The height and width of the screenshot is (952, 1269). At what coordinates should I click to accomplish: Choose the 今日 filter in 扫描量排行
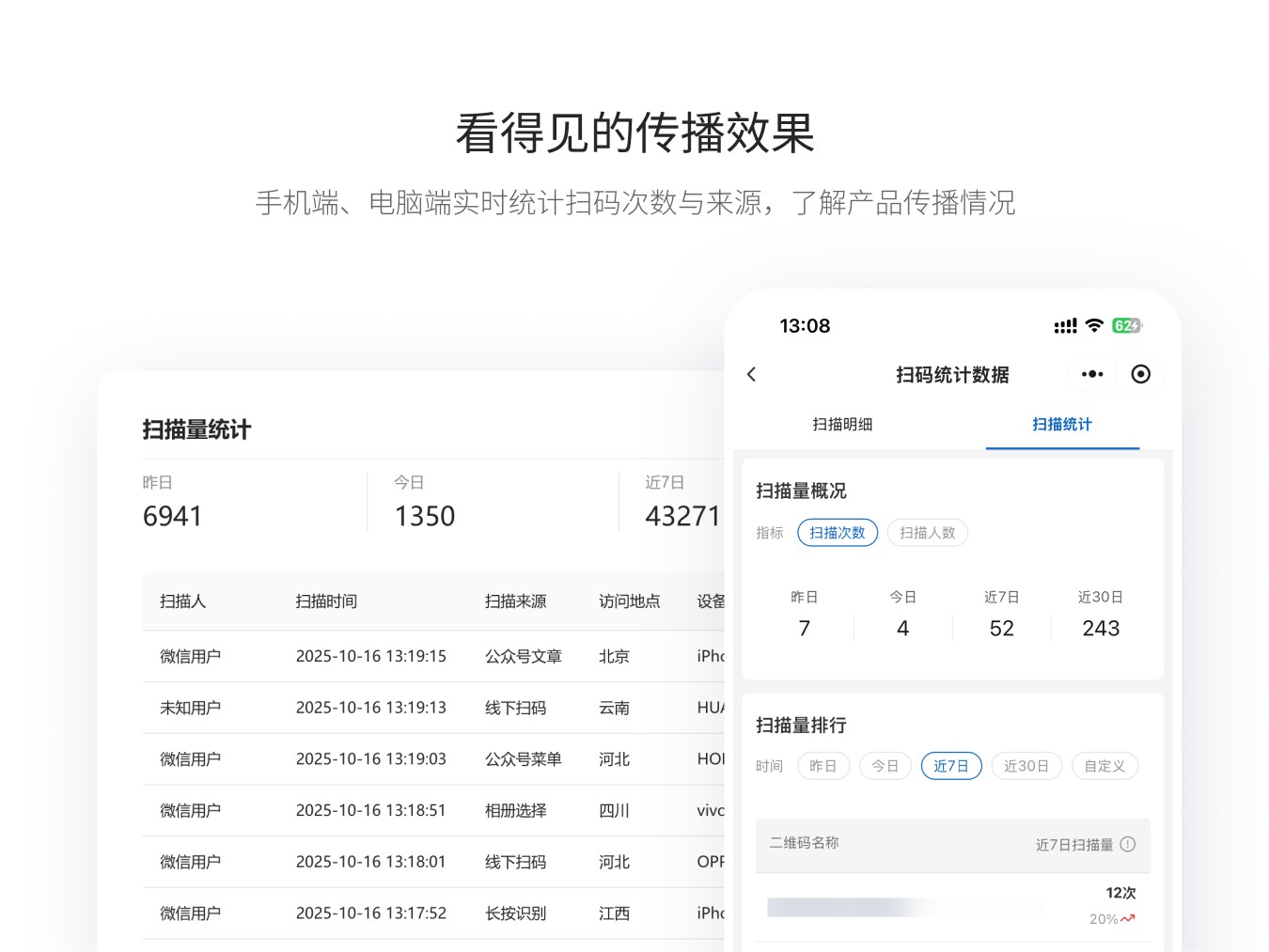click(x=885, y=766)
